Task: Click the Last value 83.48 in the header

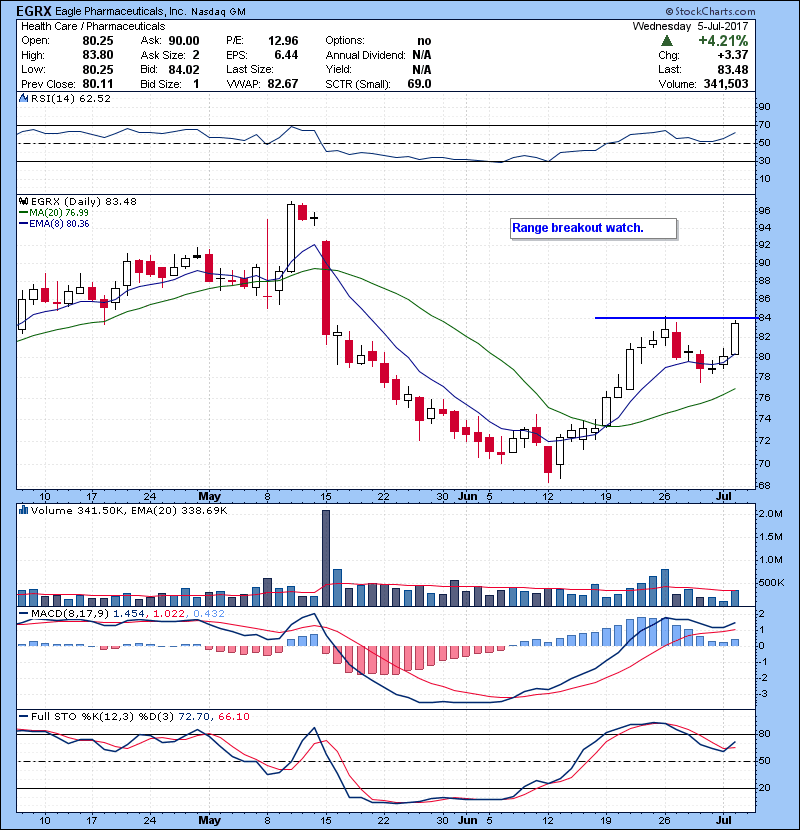Action: coord(733,69)
